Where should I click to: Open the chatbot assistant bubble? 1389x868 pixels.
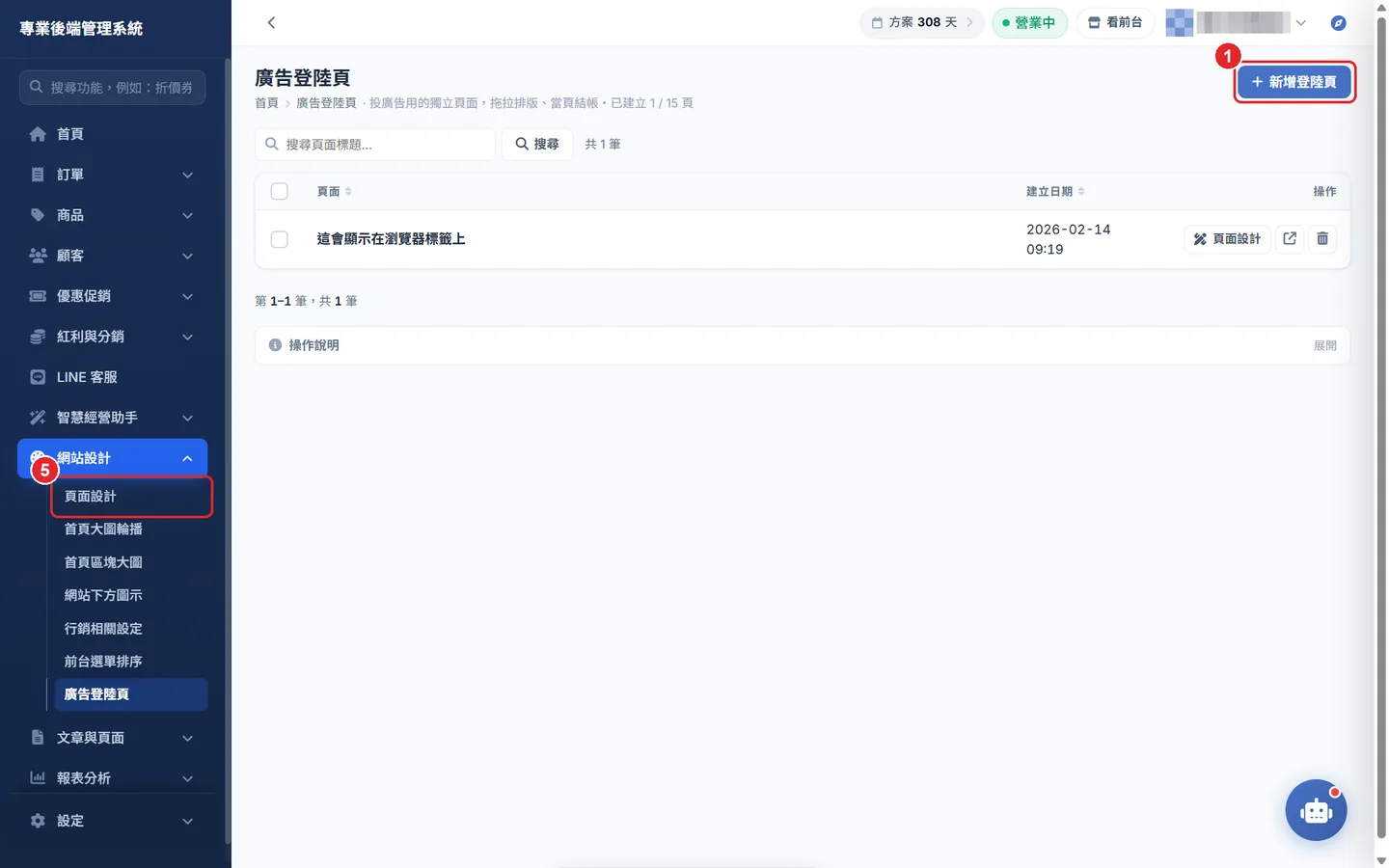pos(1316,810)
